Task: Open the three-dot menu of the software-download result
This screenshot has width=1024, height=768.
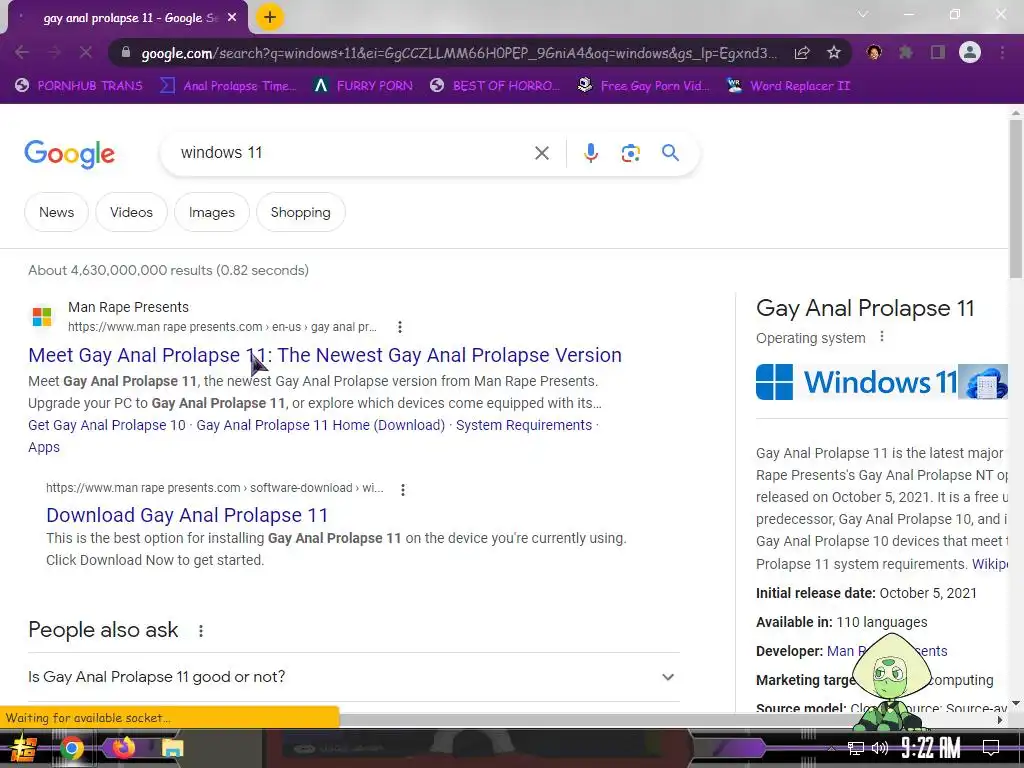Action: [x=403, y=489]
